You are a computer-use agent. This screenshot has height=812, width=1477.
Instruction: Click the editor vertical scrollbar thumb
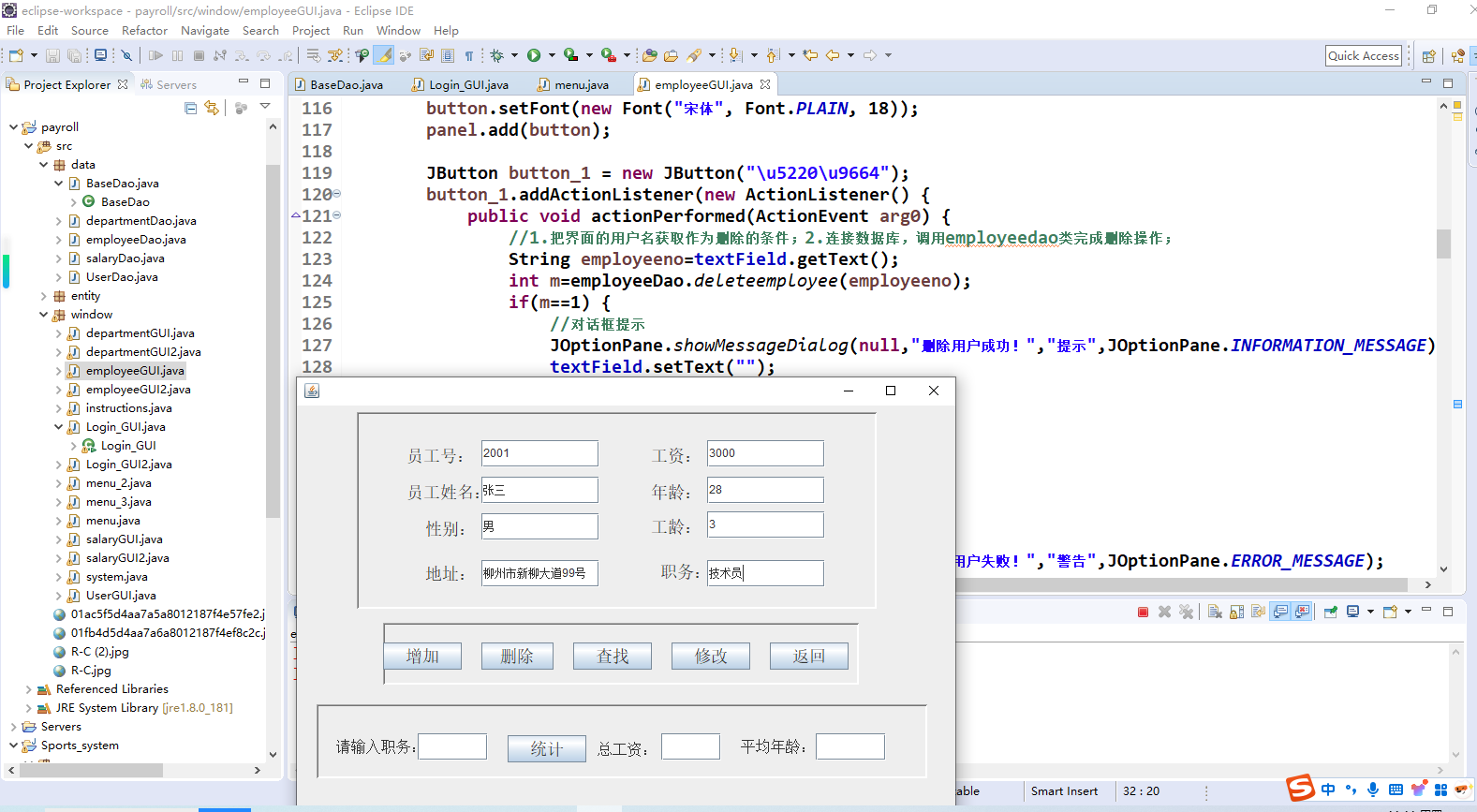[1443, 244]
